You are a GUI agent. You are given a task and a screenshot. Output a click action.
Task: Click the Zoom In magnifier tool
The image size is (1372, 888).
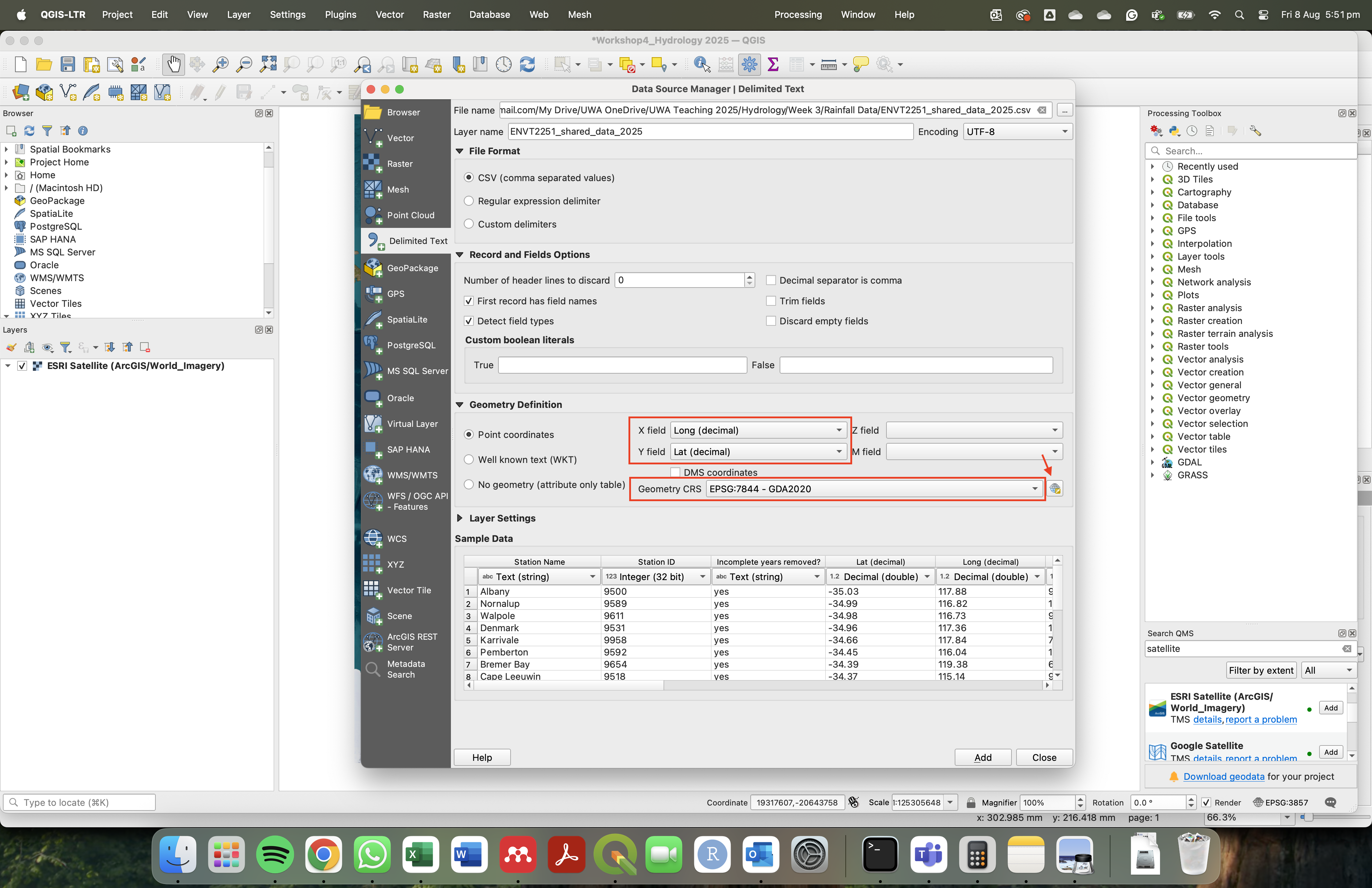[x=220, y=65]
